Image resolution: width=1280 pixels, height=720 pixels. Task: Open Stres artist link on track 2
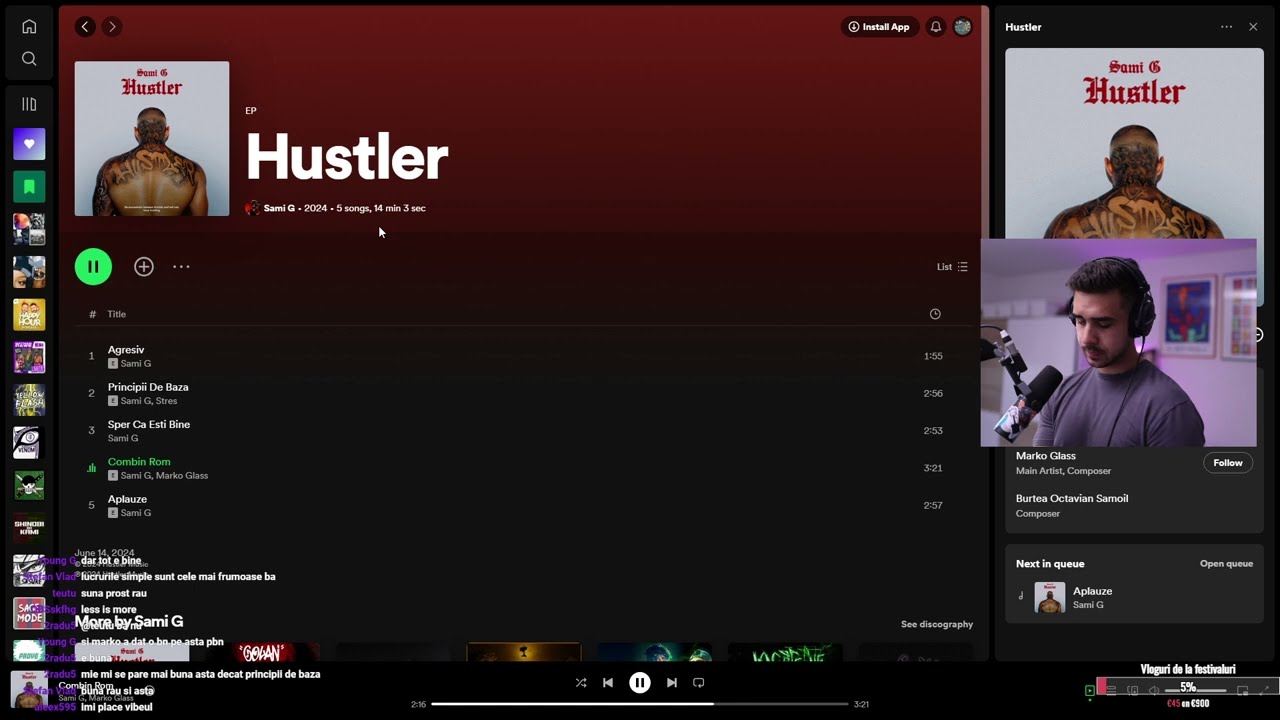[166, 401]
